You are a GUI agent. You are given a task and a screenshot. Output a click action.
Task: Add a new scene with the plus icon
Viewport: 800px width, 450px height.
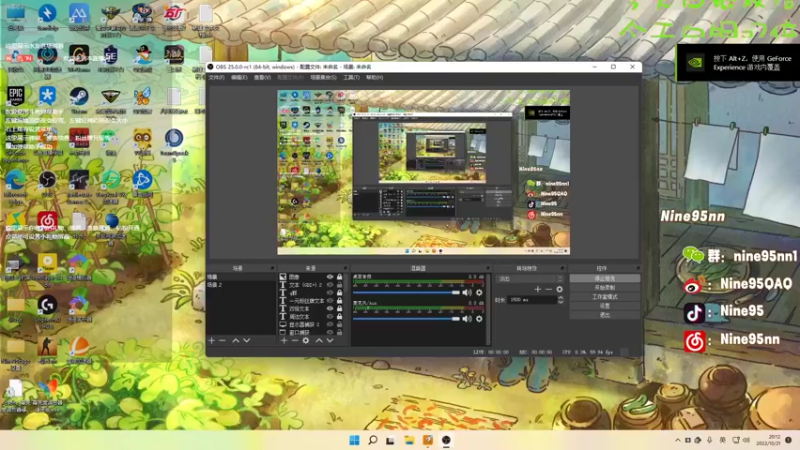point(212,340)
